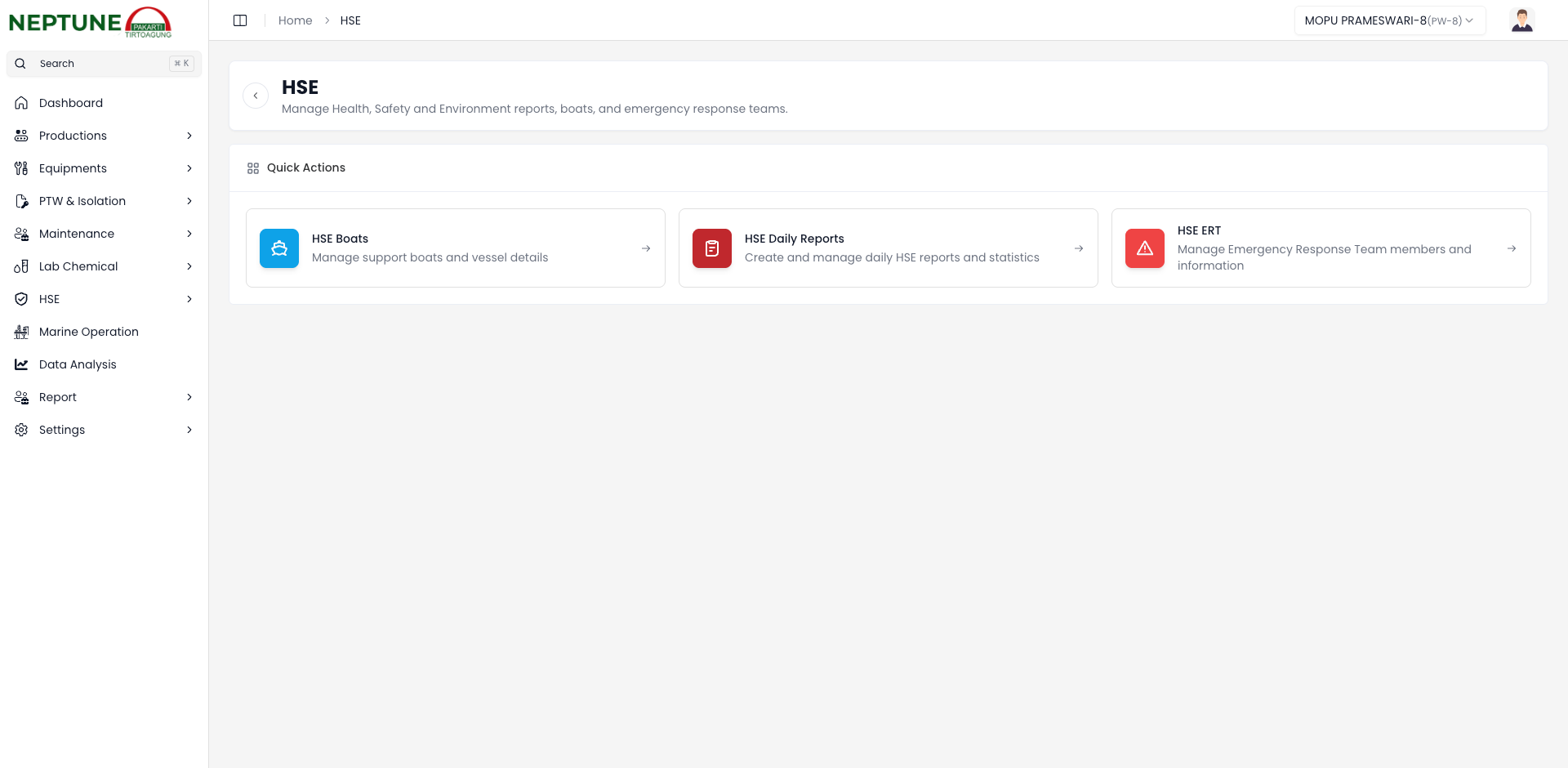This screenshot has width=1568, height=768.
Task: Expand the Settings submenu chevron
Action: click(189, 430)
